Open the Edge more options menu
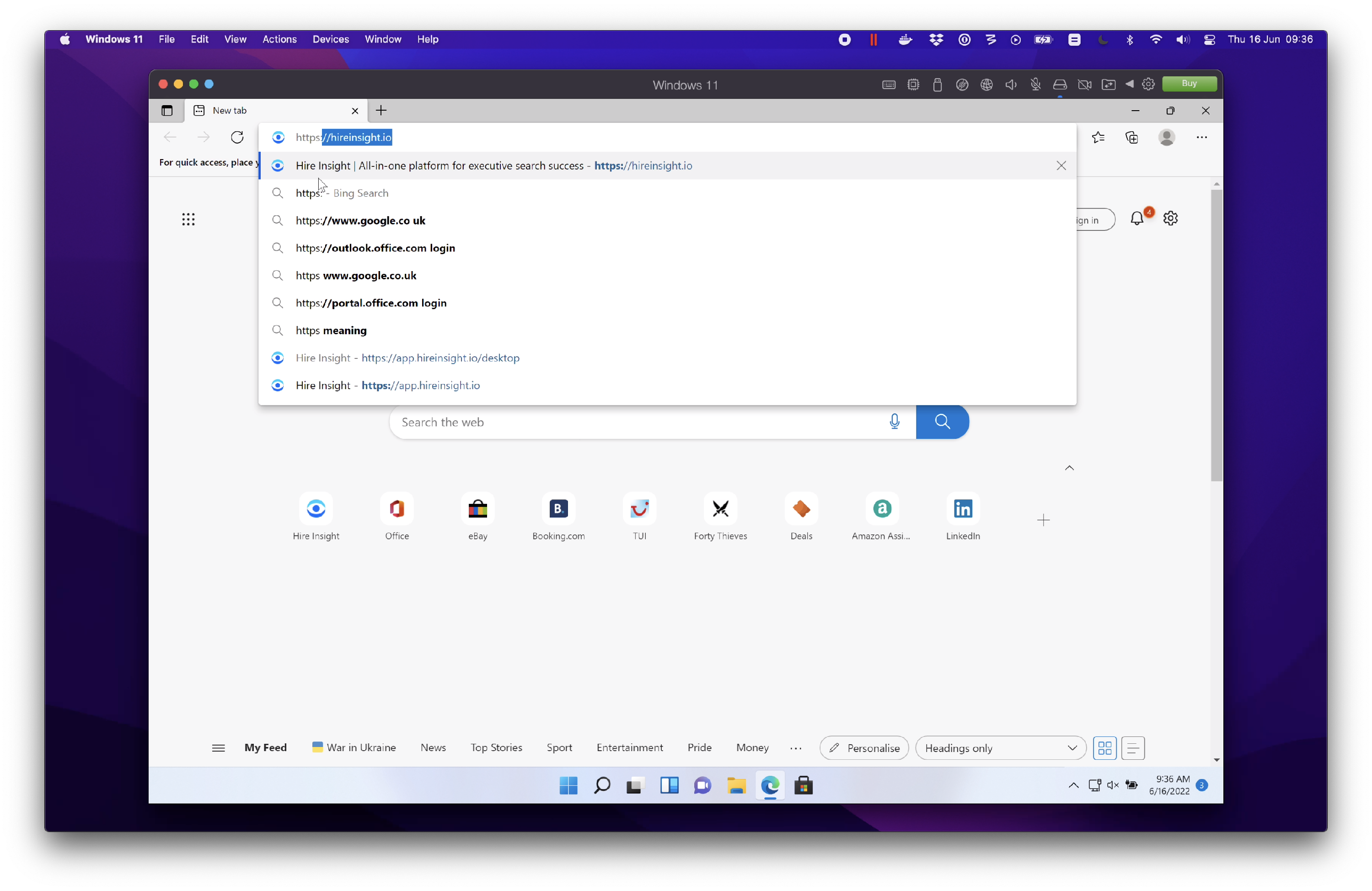Screen dimensions: 1372x891 1201,137
